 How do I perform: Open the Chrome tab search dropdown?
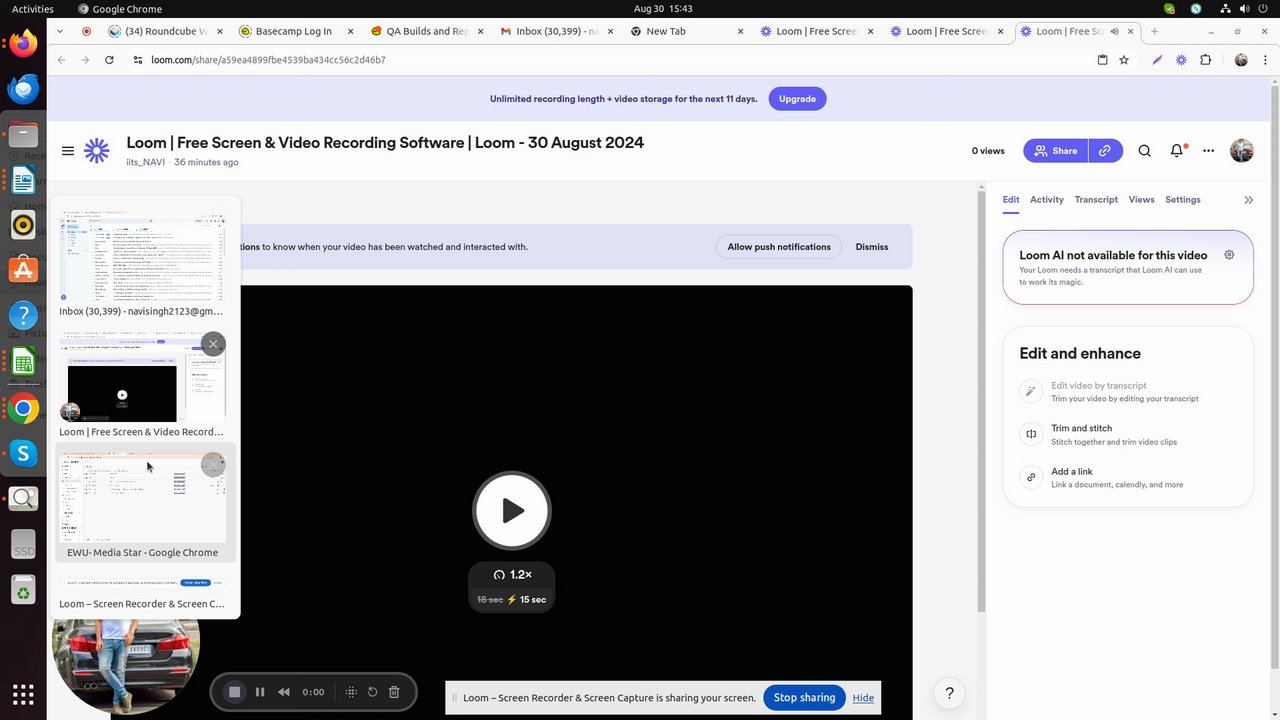[60, 31]
